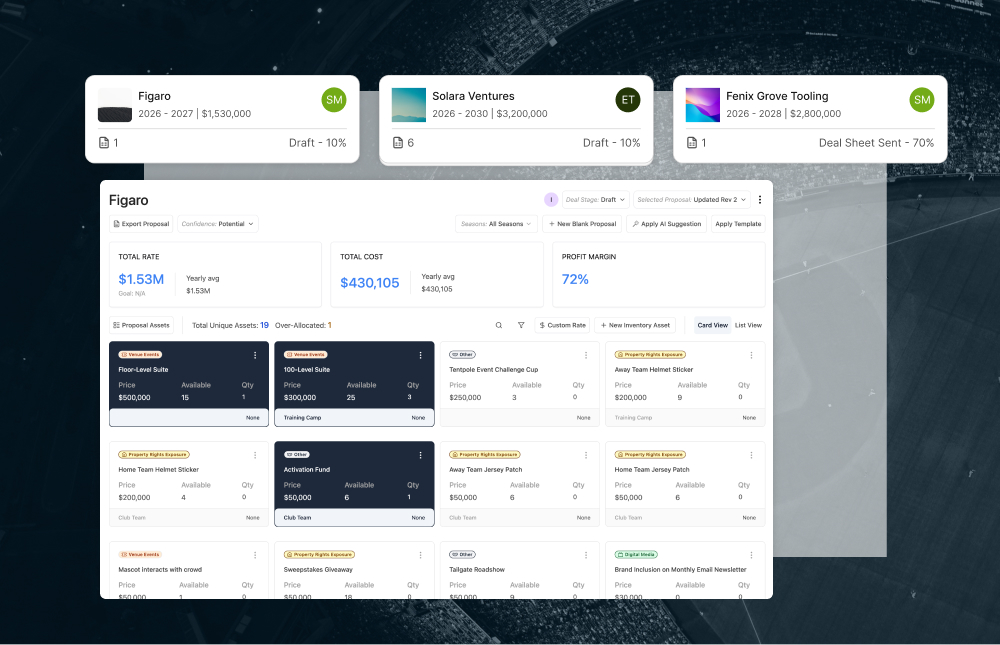The width and height of the screenshot is (1000, 645).
Task: Click the SM avatar on the Figaro deal card
Action: [333, 100]
